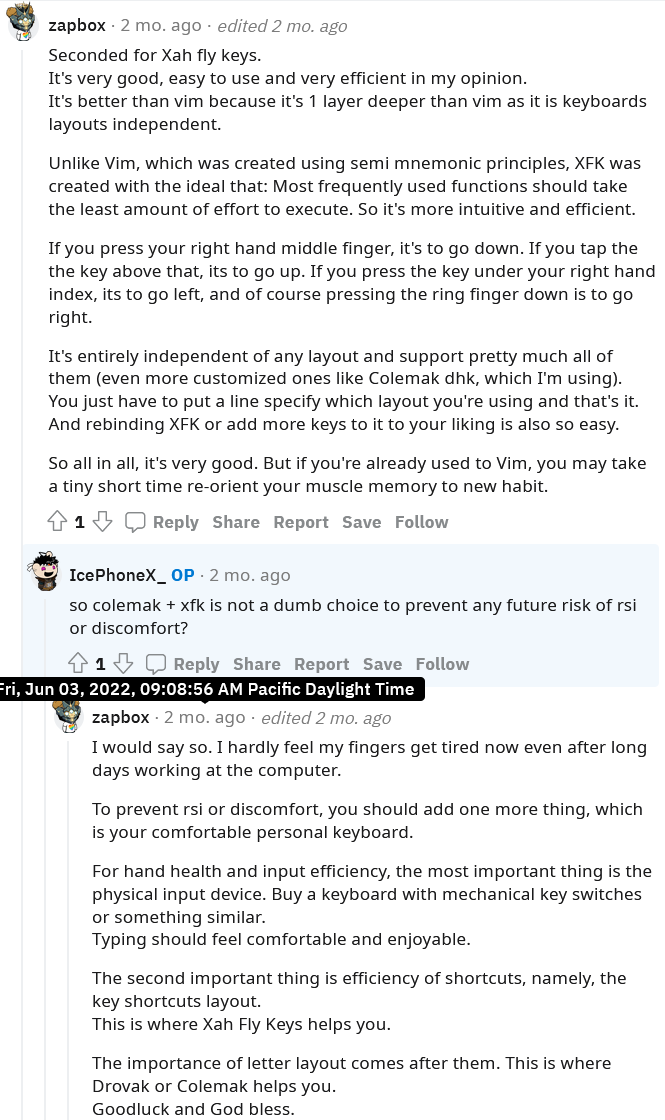Open IcePhoneX_'s avatar image
The width and height of the screenshot is (665, 1120).
[44, 572]
